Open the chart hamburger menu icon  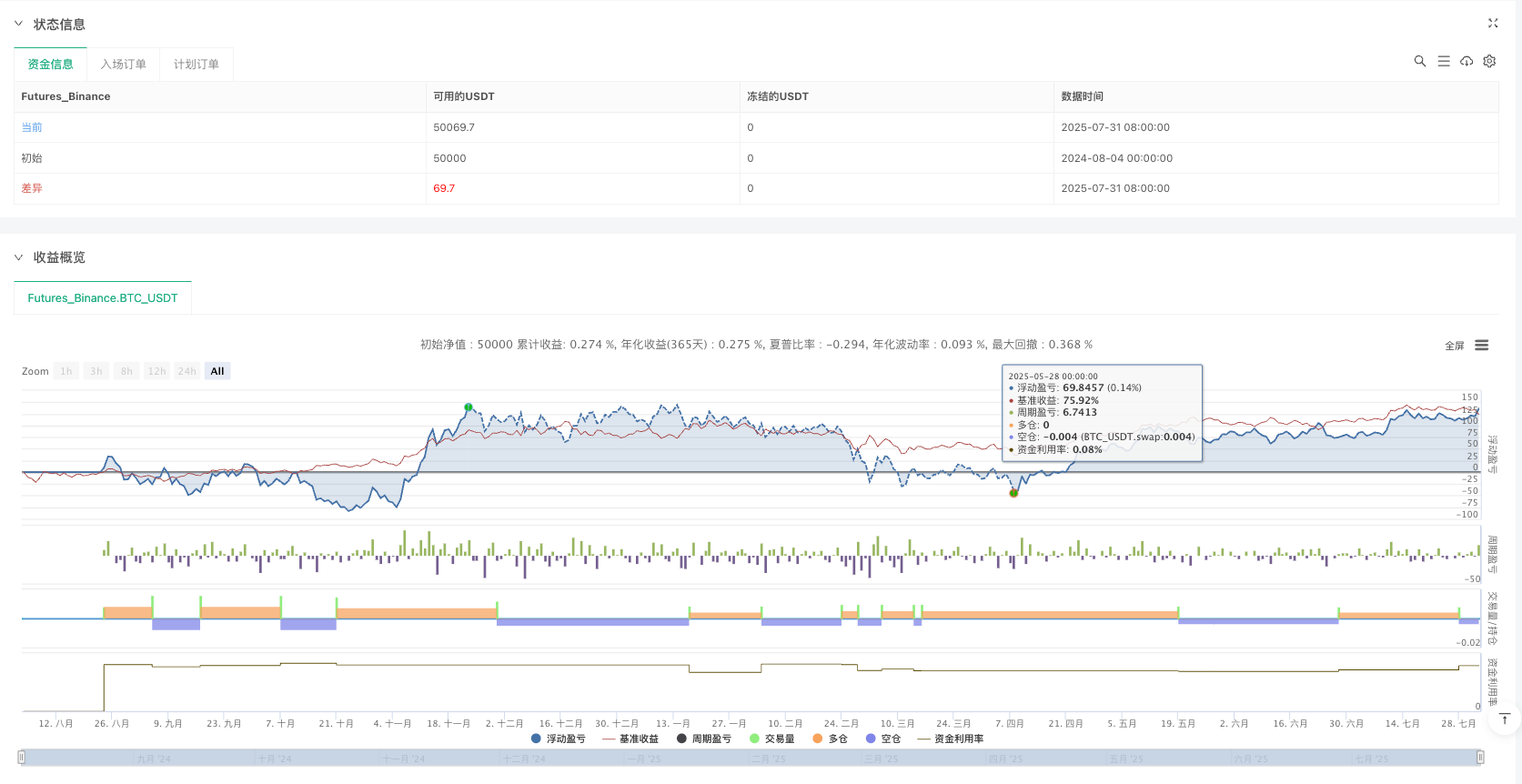pyautogui.click(x=1481, y=346)
